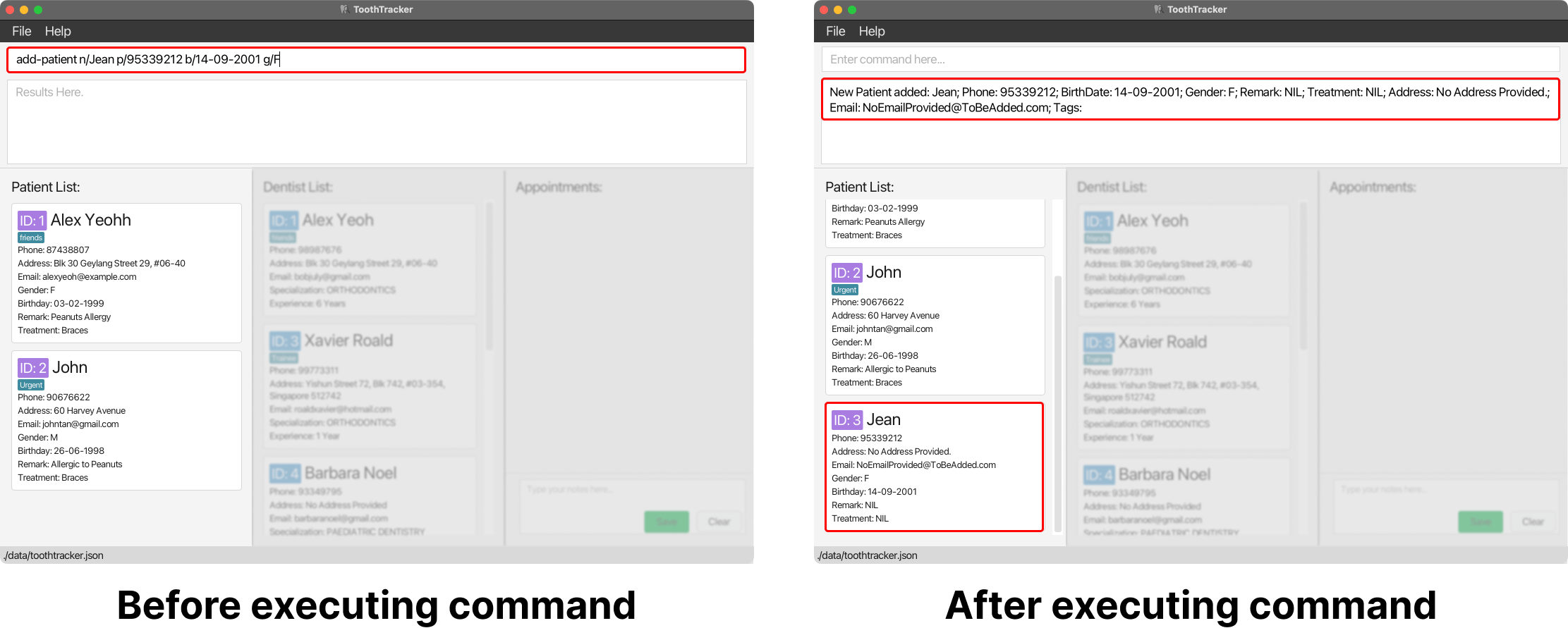Click 'Remark: Allergic to Peanuts' in left window
This screenshot has width=1568, height=628.
[x=70, y=464]
